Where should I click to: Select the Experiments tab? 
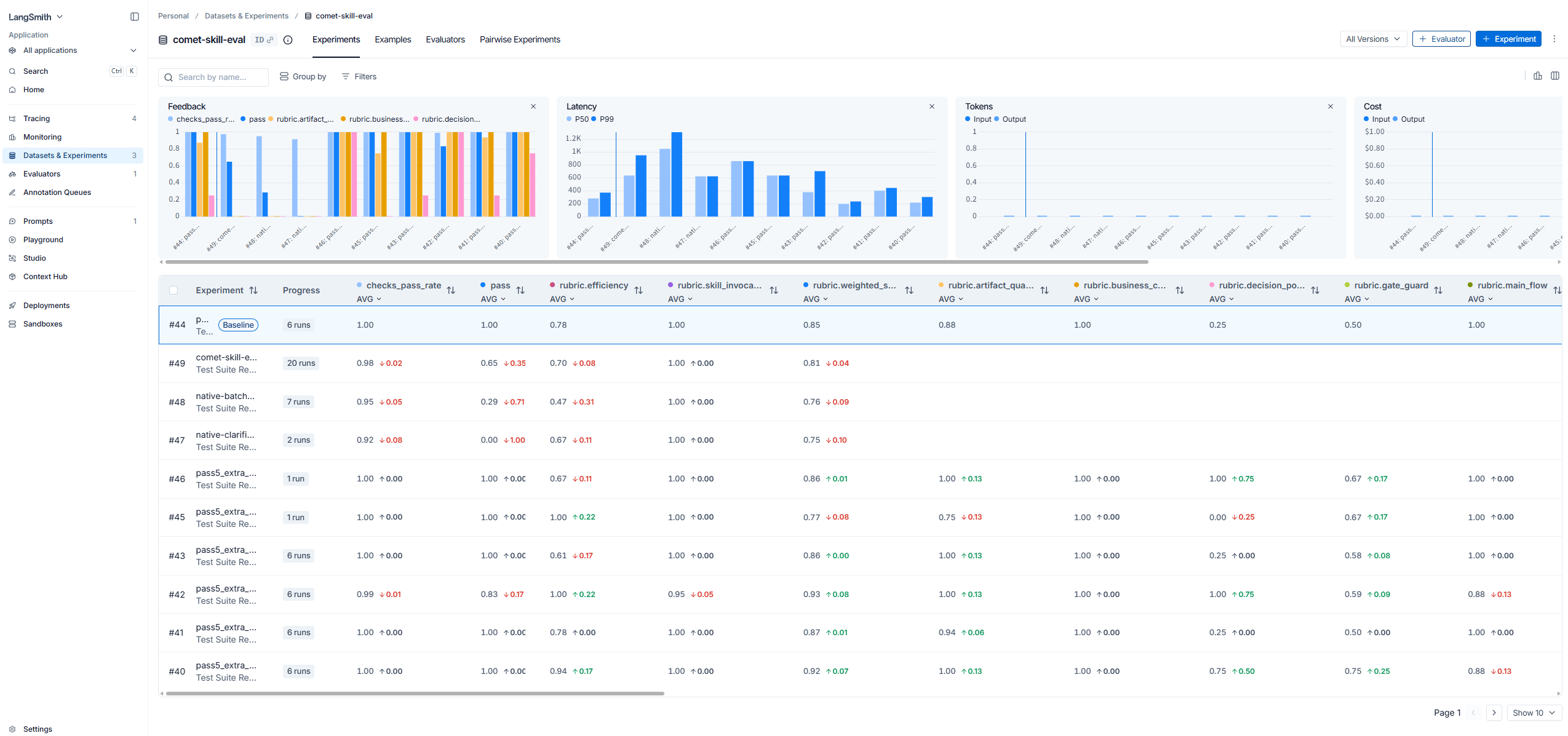[336, 39]
